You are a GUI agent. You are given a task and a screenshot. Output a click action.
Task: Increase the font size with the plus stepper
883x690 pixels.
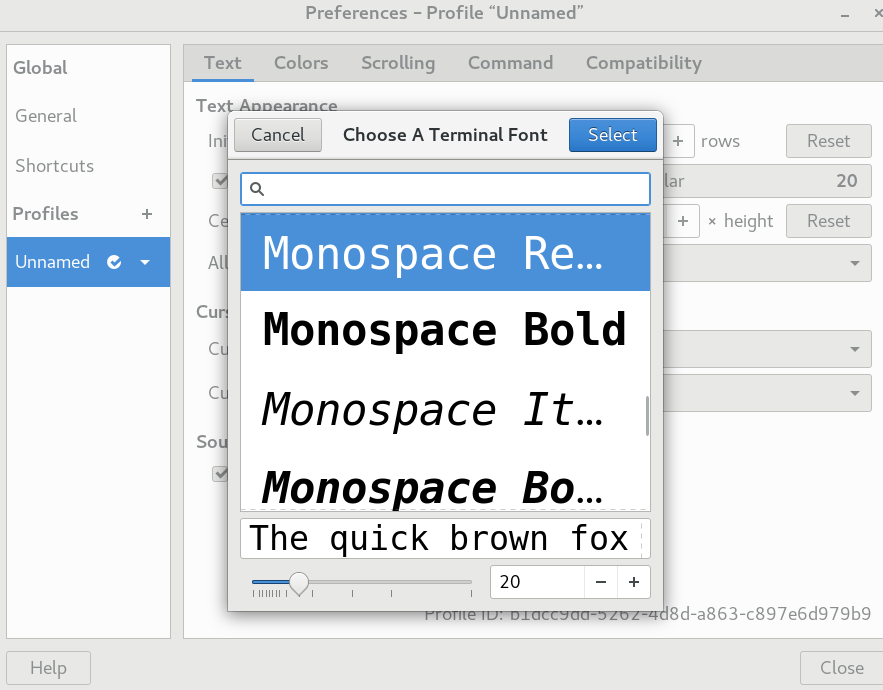point(634,581)
